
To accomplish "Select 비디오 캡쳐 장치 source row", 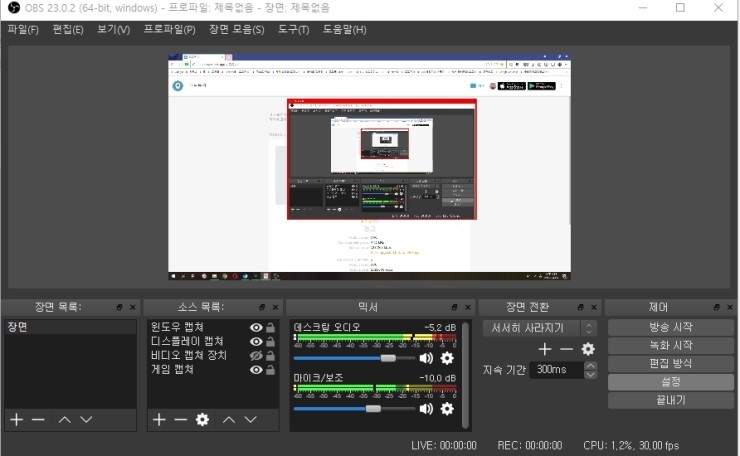I will tap(212, 355).
